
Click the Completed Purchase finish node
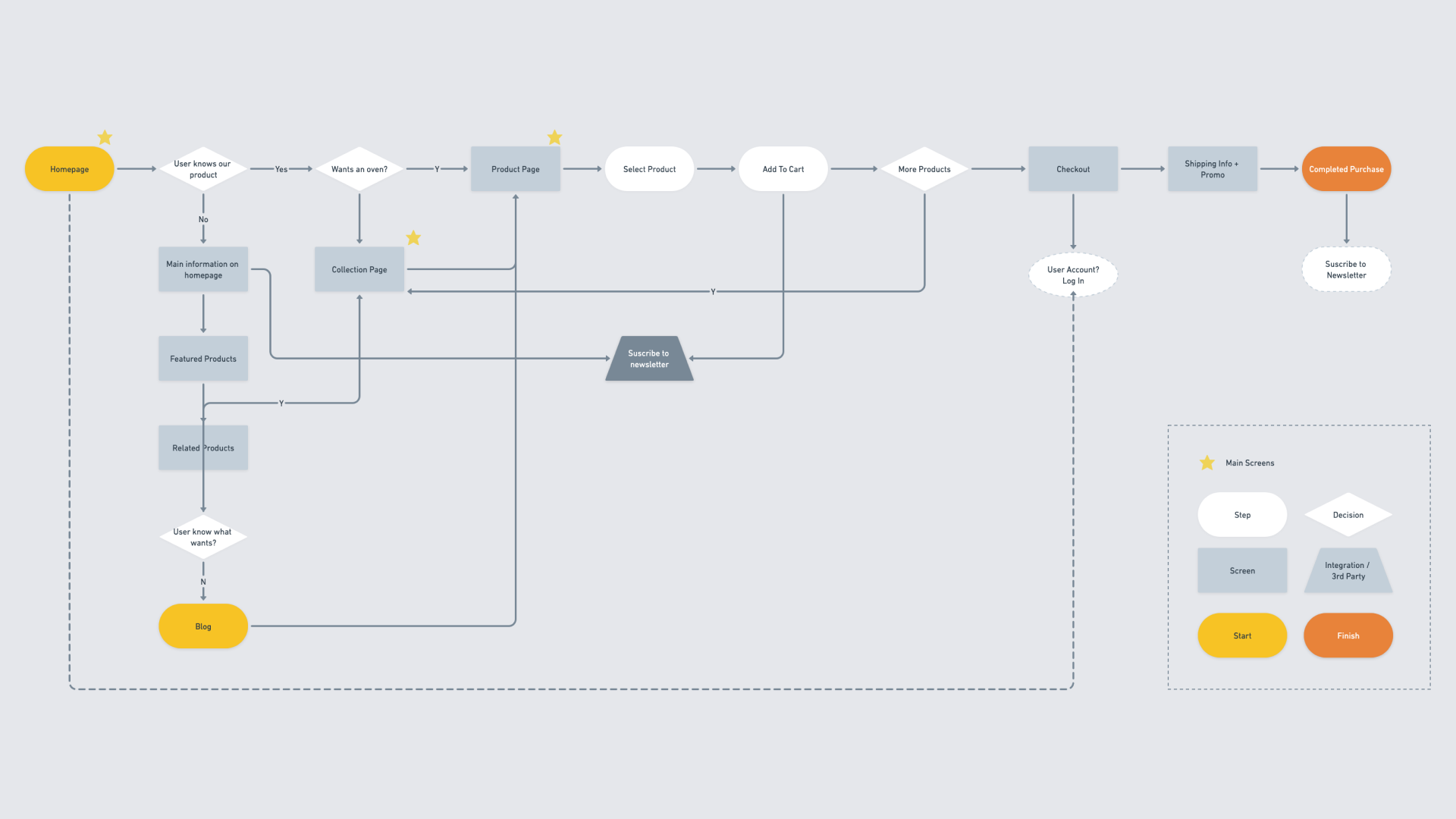coord(1347,169)
